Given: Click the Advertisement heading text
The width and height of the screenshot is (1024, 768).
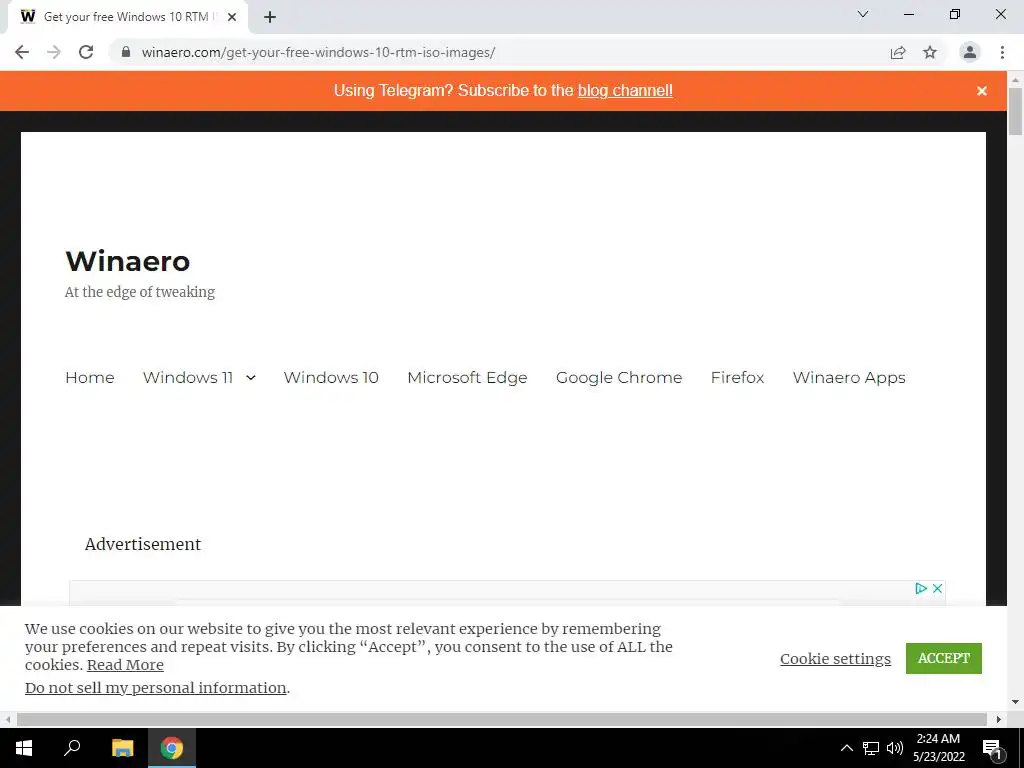Looking at the screenshot, I should [x=143, y=544].
